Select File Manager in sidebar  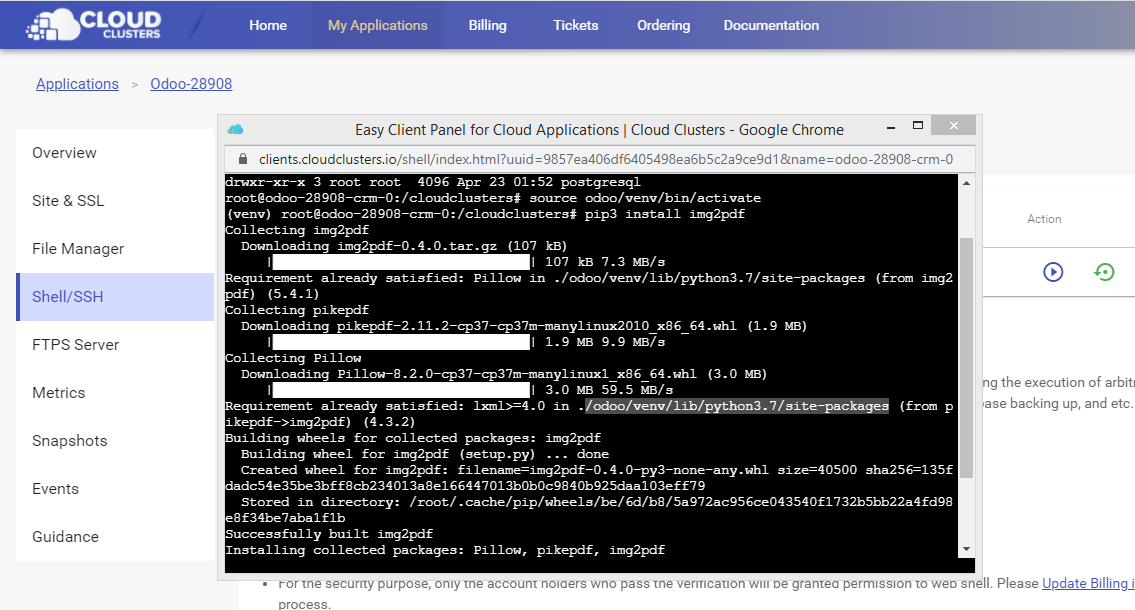[x=78, y=249]
